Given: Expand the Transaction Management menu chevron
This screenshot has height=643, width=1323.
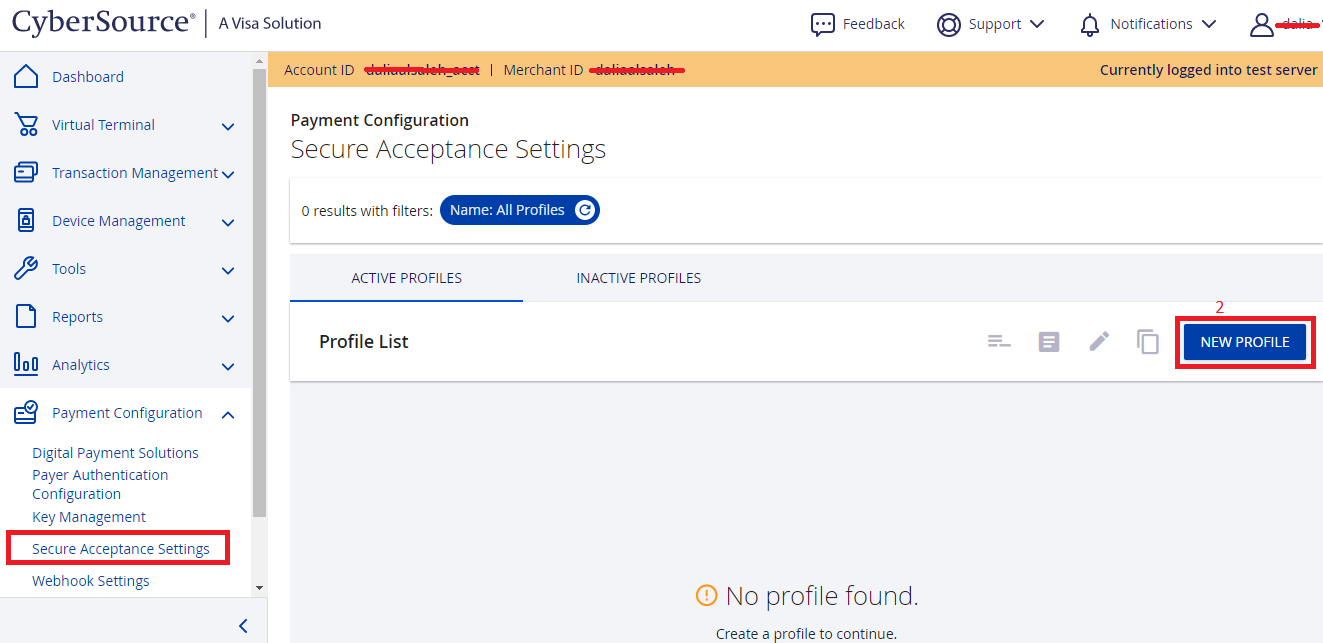Looking at the screenshot, I should [228, 175].
